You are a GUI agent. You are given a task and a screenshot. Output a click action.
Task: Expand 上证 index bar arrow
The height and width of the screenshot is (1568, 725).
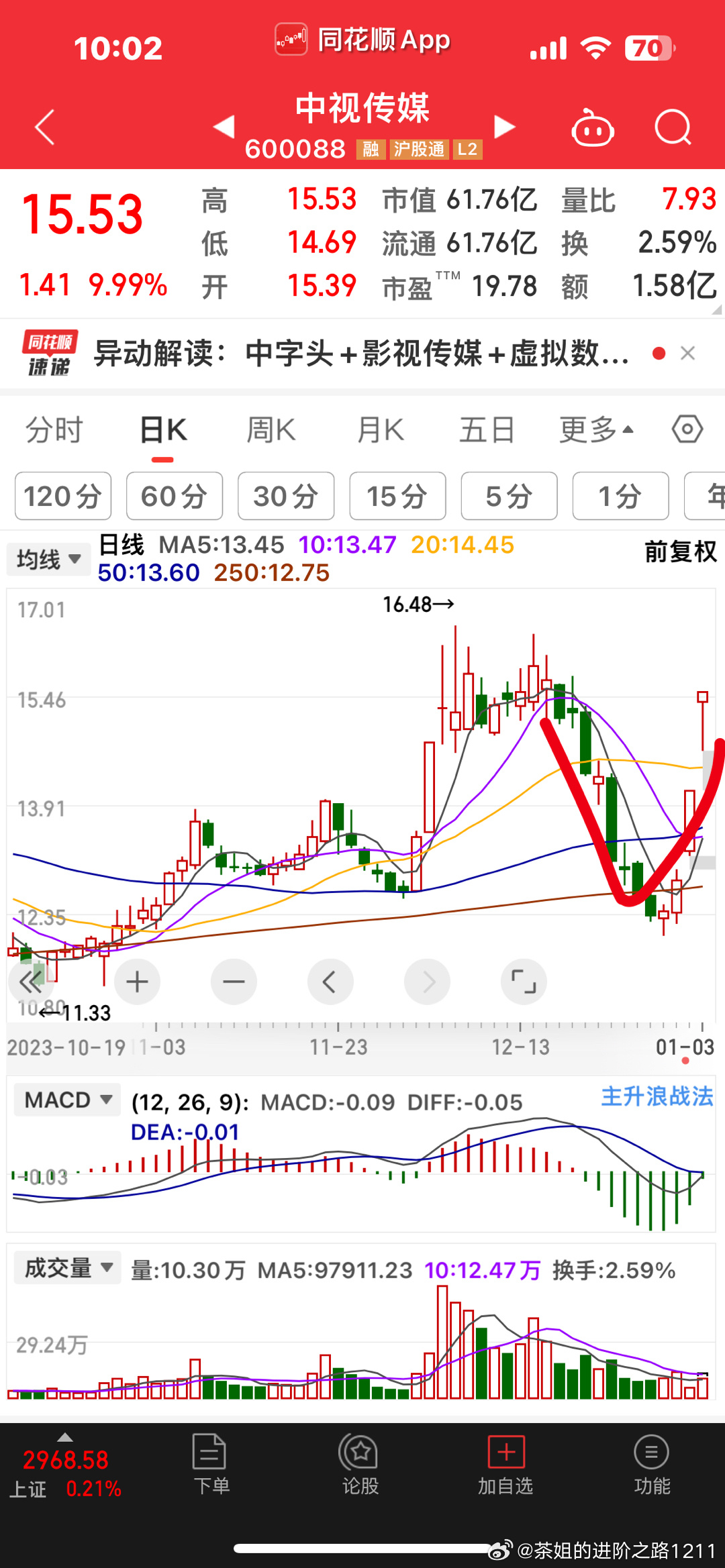point(65,1437)
